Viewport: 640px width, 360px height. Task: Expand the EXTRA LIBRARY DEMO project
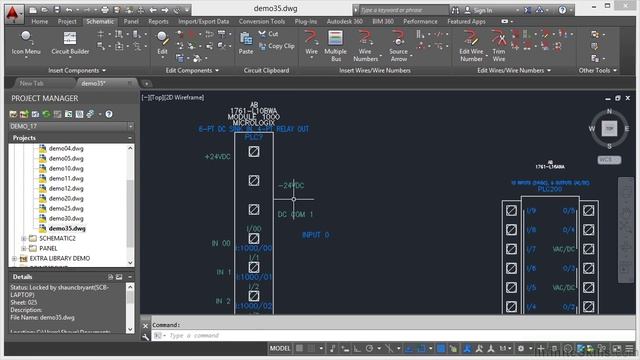14,258
